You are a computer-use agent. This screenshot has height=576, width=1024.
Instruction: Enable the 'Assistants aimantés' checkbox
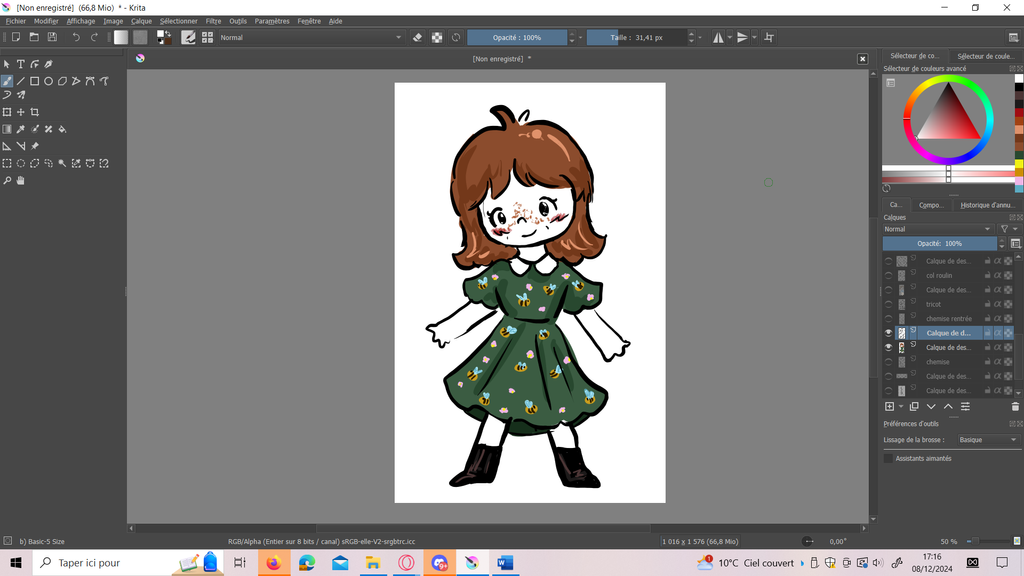pyautogui.click(x=888, y=458)
